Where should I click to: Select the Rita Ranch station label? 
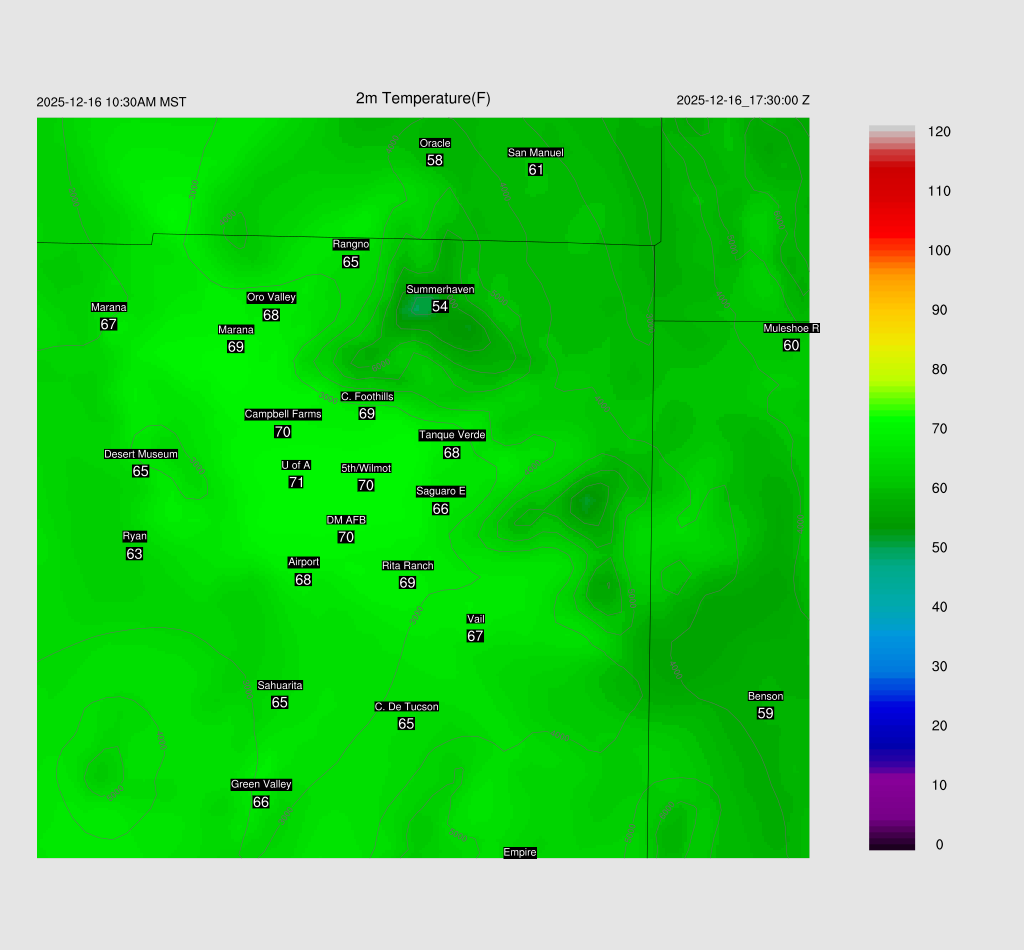point(408,565)
